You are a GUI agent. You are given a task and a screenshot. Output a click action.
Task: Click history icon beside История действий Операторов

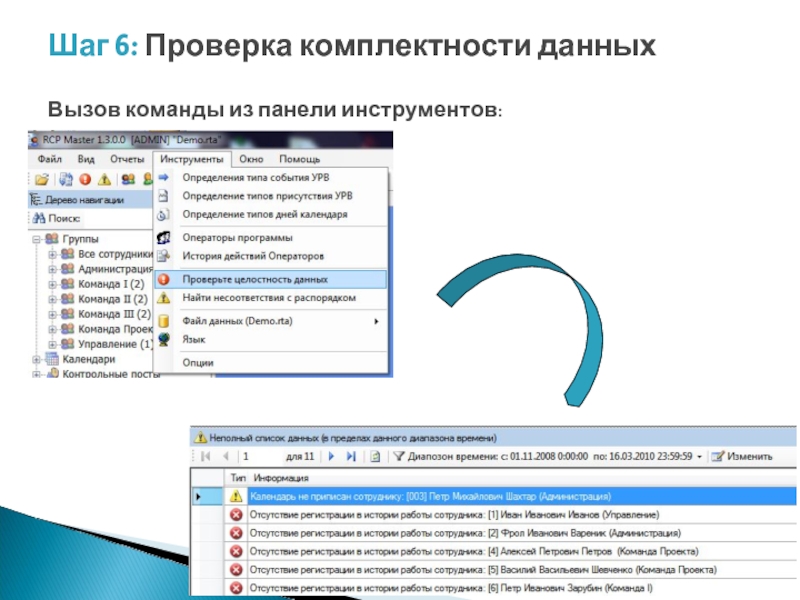163,256
